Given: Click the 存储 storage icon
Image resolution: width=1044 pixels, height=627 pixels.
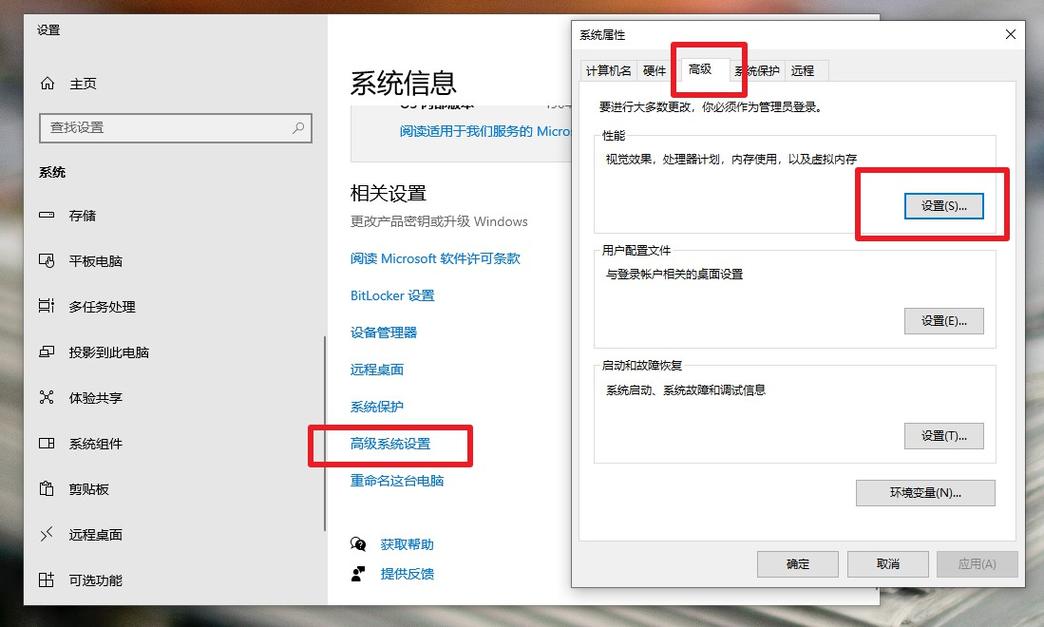Looking at the screenshot, I should [47, 215].
